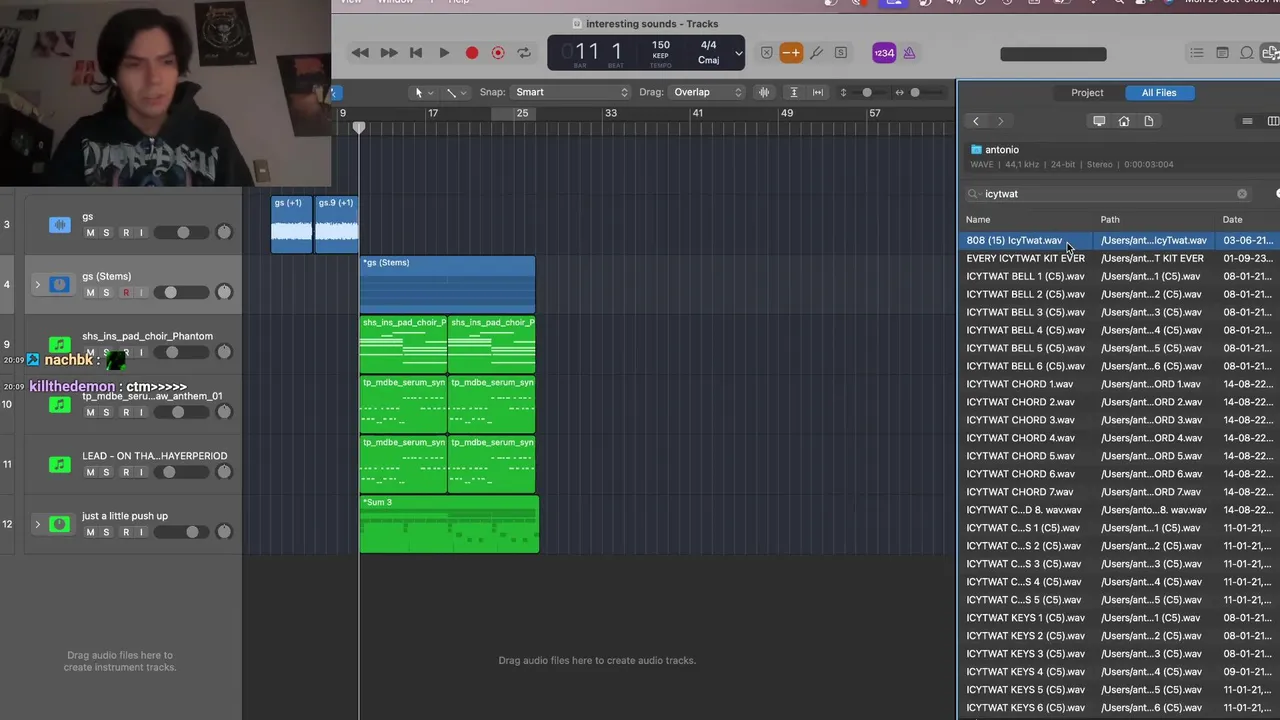Toggle the Browsers media icon

pos(1271,53)
